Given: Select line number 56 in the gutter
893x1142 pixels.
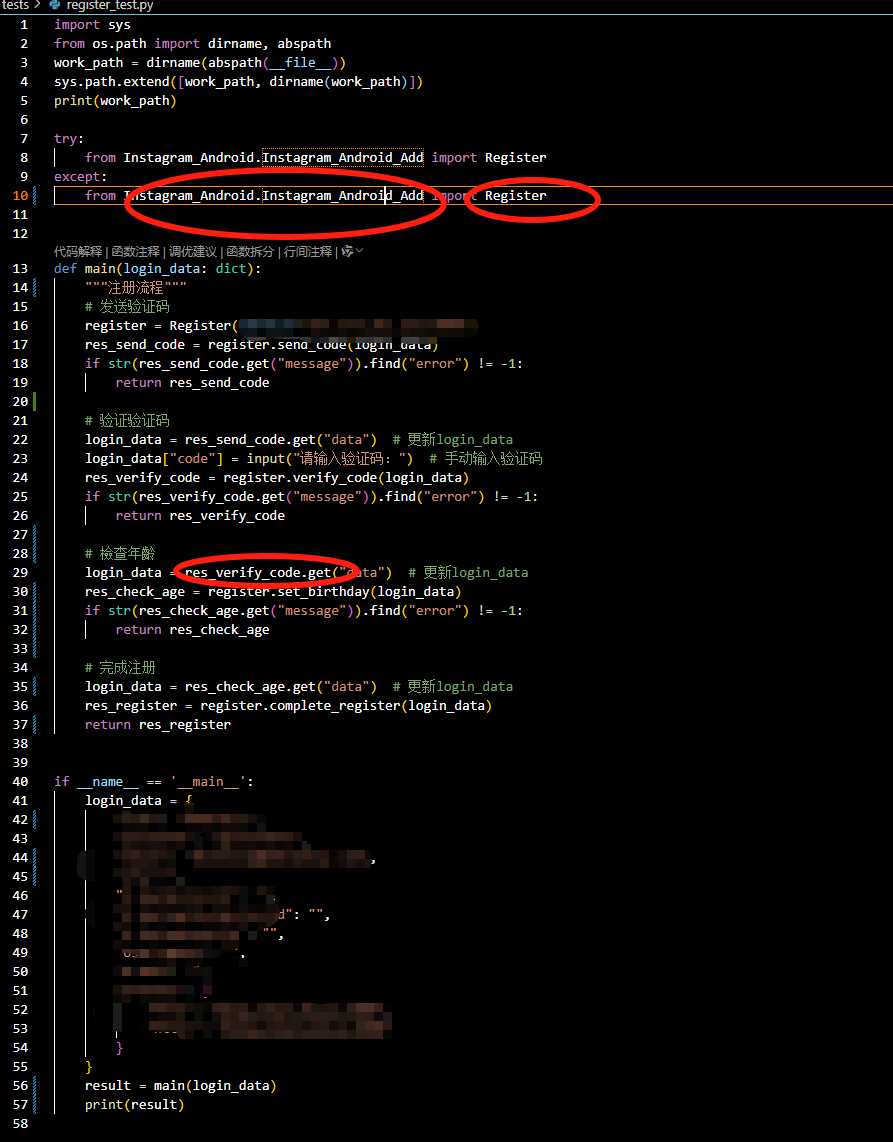Looking at the screenshot, I should 20,1086.
